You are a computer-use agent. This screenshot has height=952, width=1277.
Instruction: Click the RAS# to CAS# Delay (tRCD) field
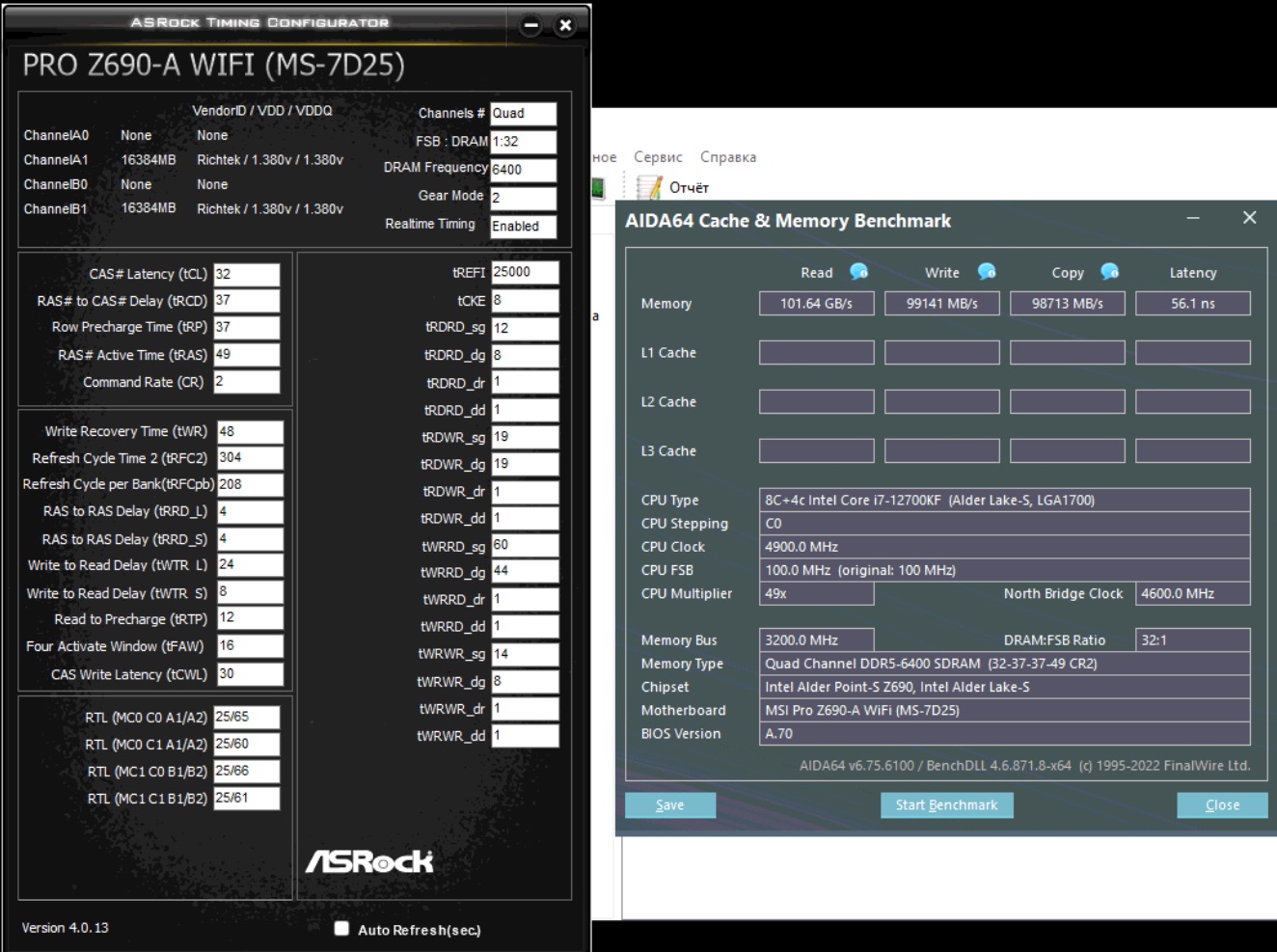click(246, 301)
